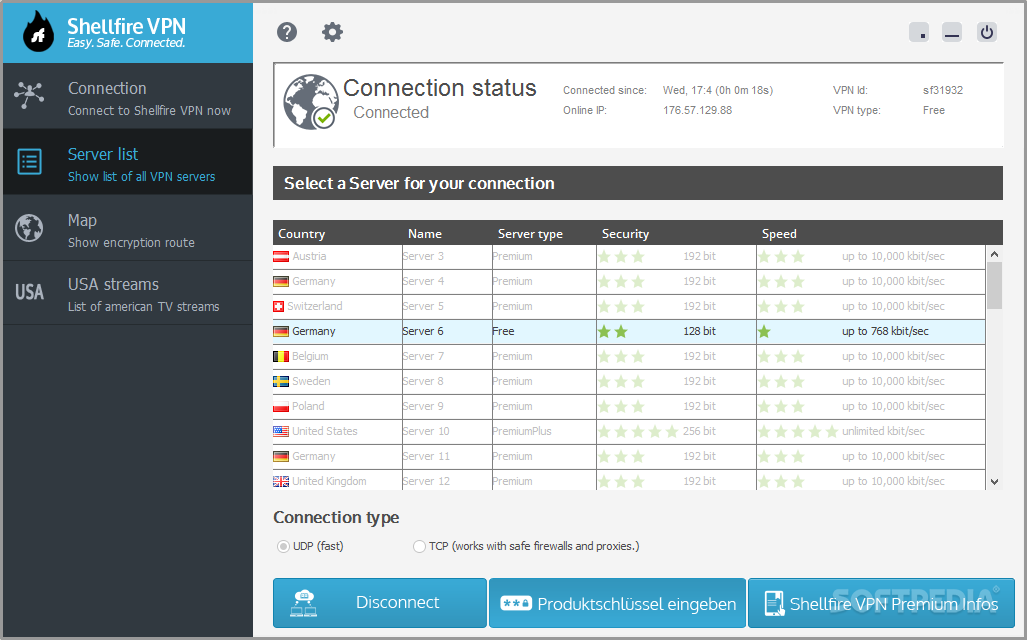Click the speed star of Server 6

click(764, 331)
